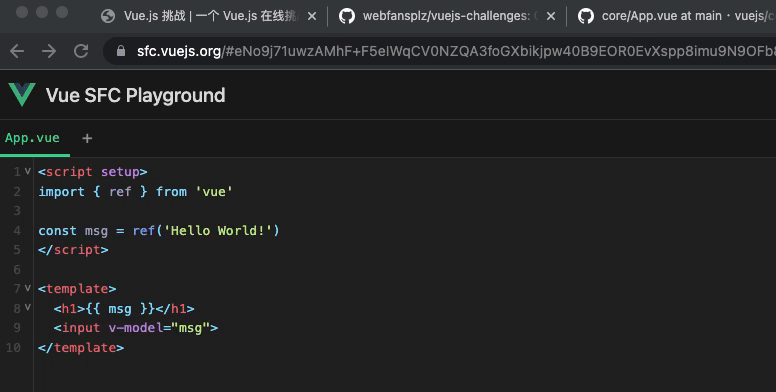The height and width of the screenshot is (392, 776).
Task: Click the globe favicon on Vue.js 挑战 tab
Action: (108, 16)
